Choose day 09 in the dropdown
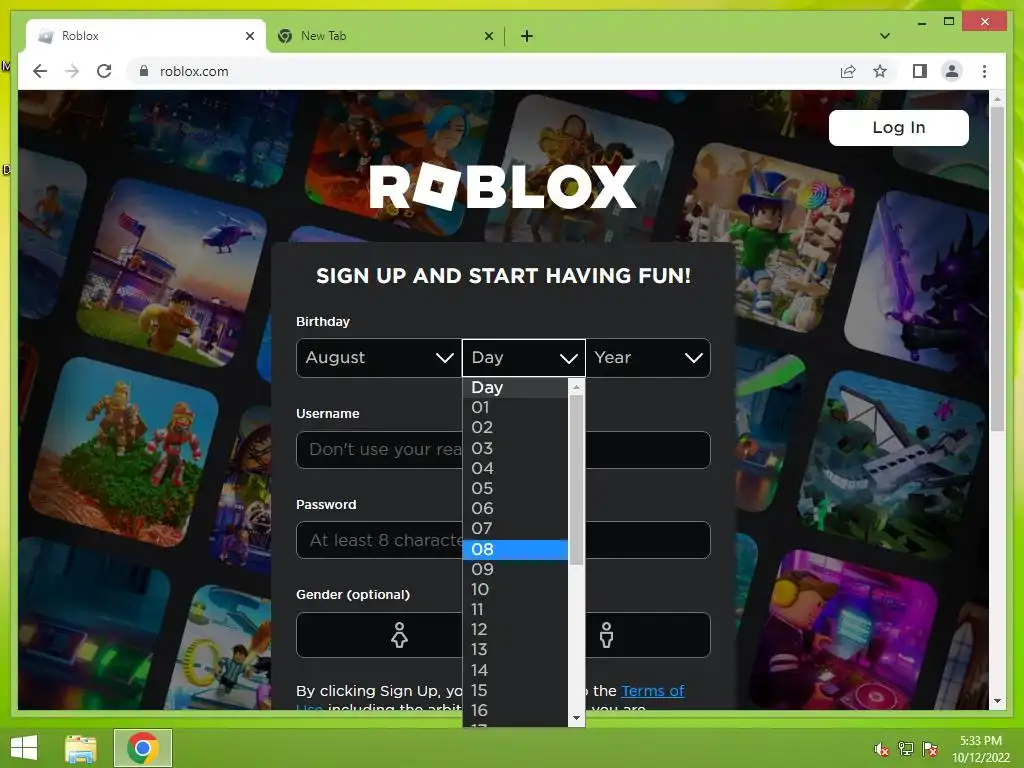Screen dimensions: 1024x768 tap(515, 569)
